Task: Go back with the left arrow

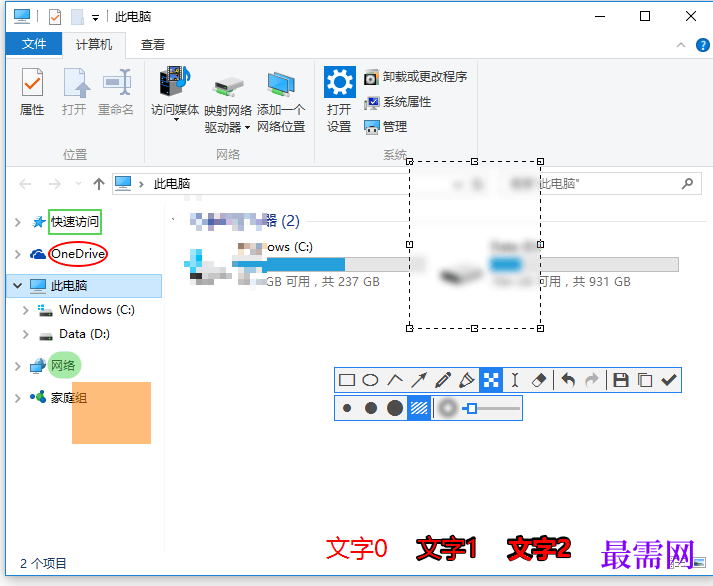Action: pos(25,184)
